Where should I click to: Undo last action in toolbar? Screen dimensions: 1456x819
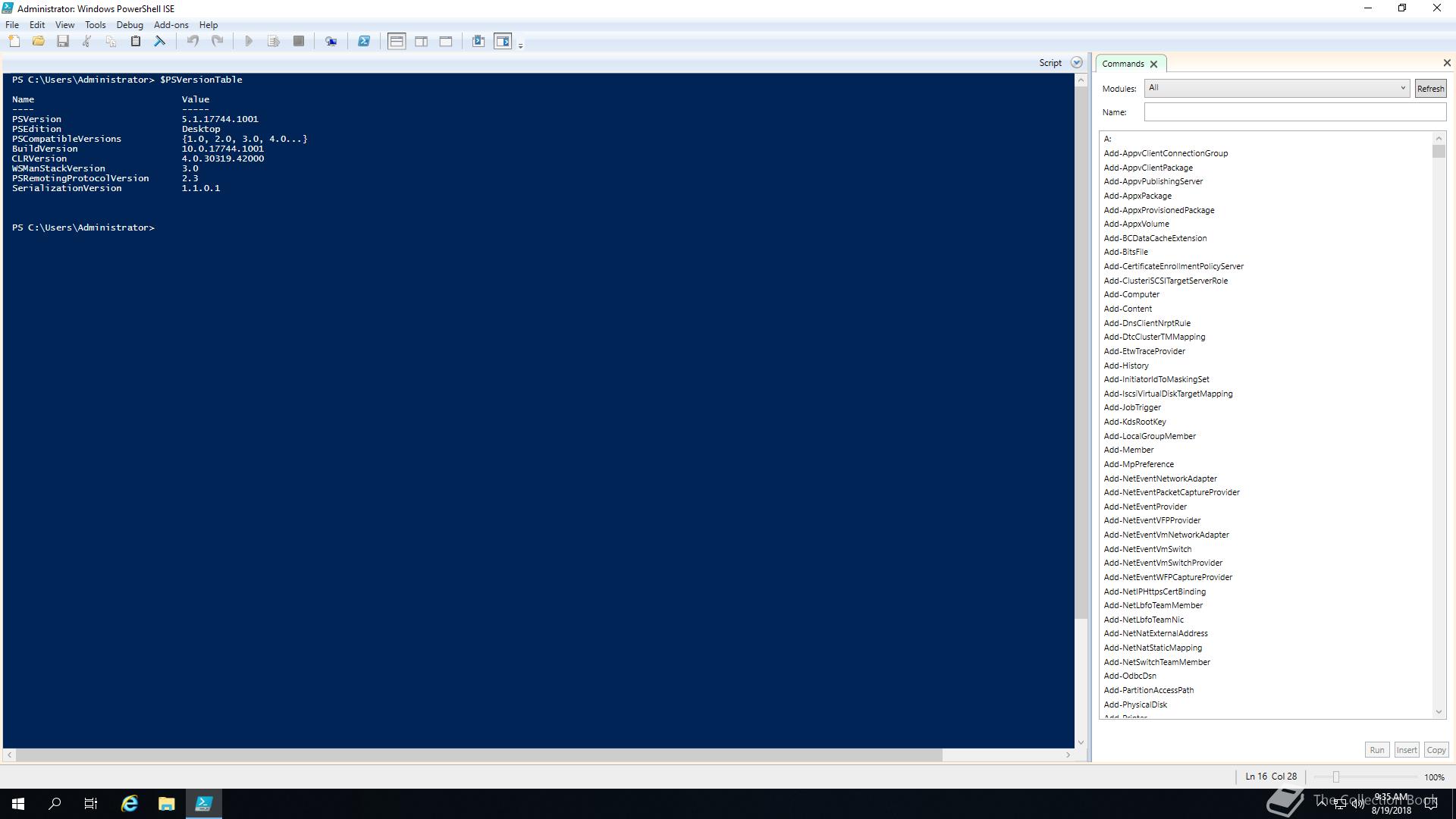click(x=193, y=42)
